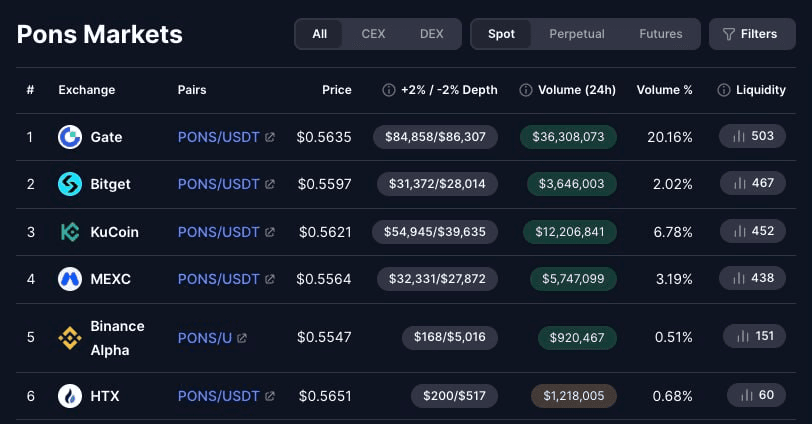Open external link icon for PONS/U pair
The width and height of the screenshot is (812, 424).
[x=242, y=338]
